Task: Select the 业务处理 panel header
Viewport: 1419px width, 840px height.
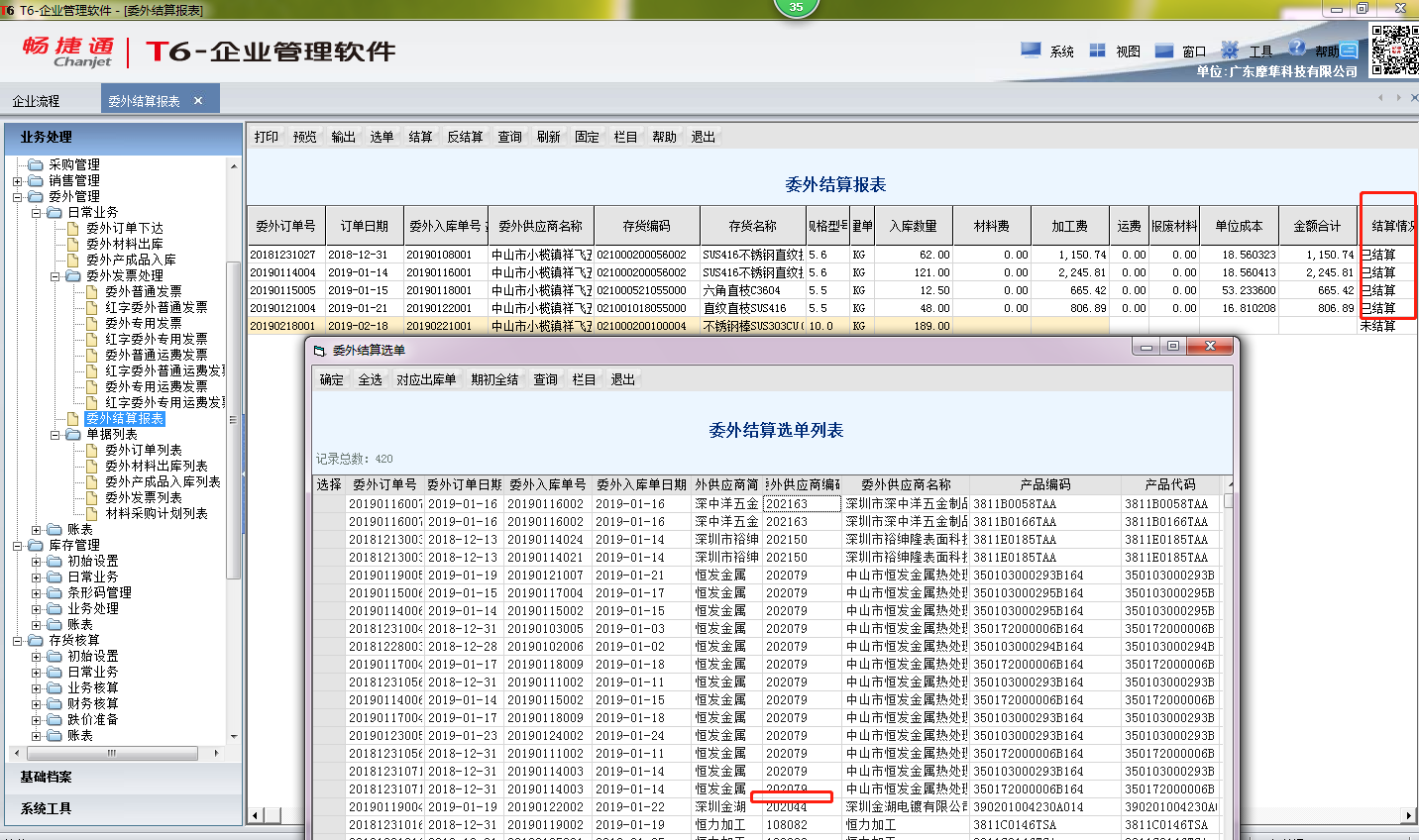Action: [x=124, y=138]
